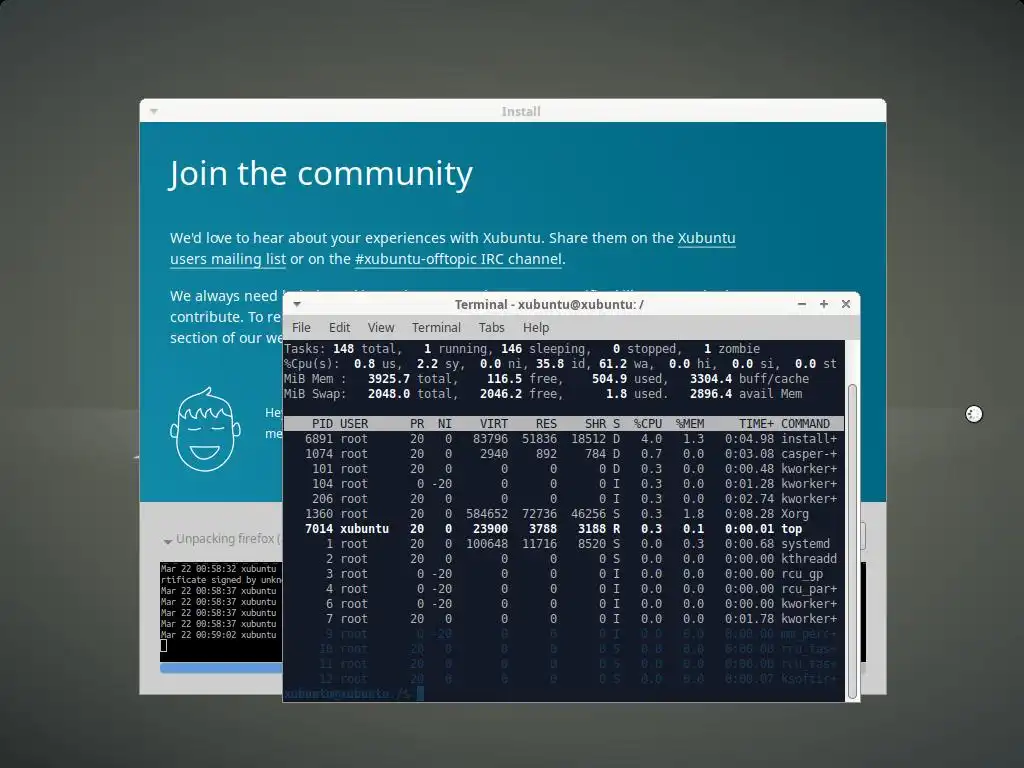Close the Terminal window
1024x768 pixels.
coord(846,304)
